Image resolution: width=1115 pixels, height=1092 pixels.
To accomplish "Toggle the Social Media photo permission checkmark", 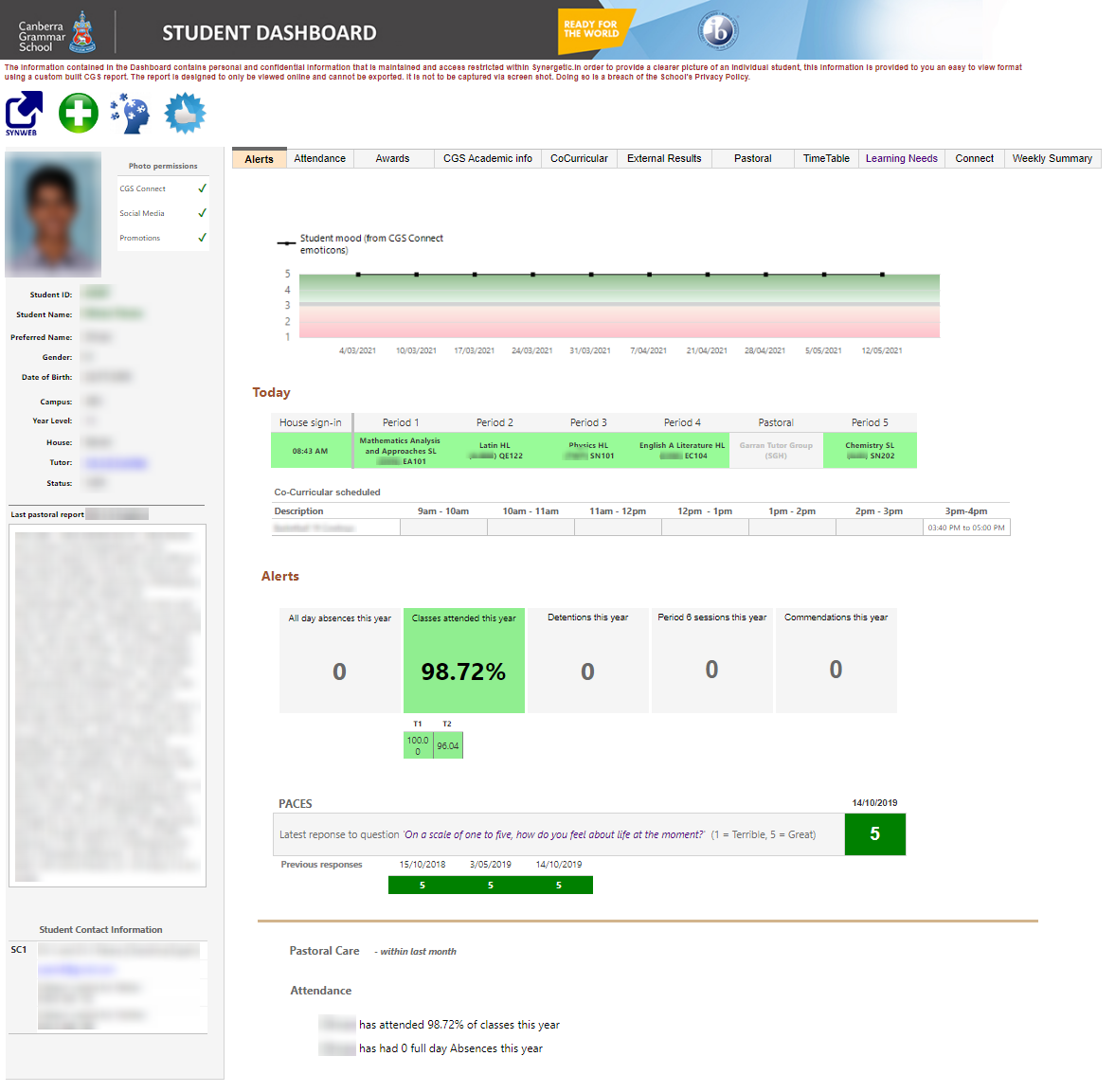I will 202,213.
